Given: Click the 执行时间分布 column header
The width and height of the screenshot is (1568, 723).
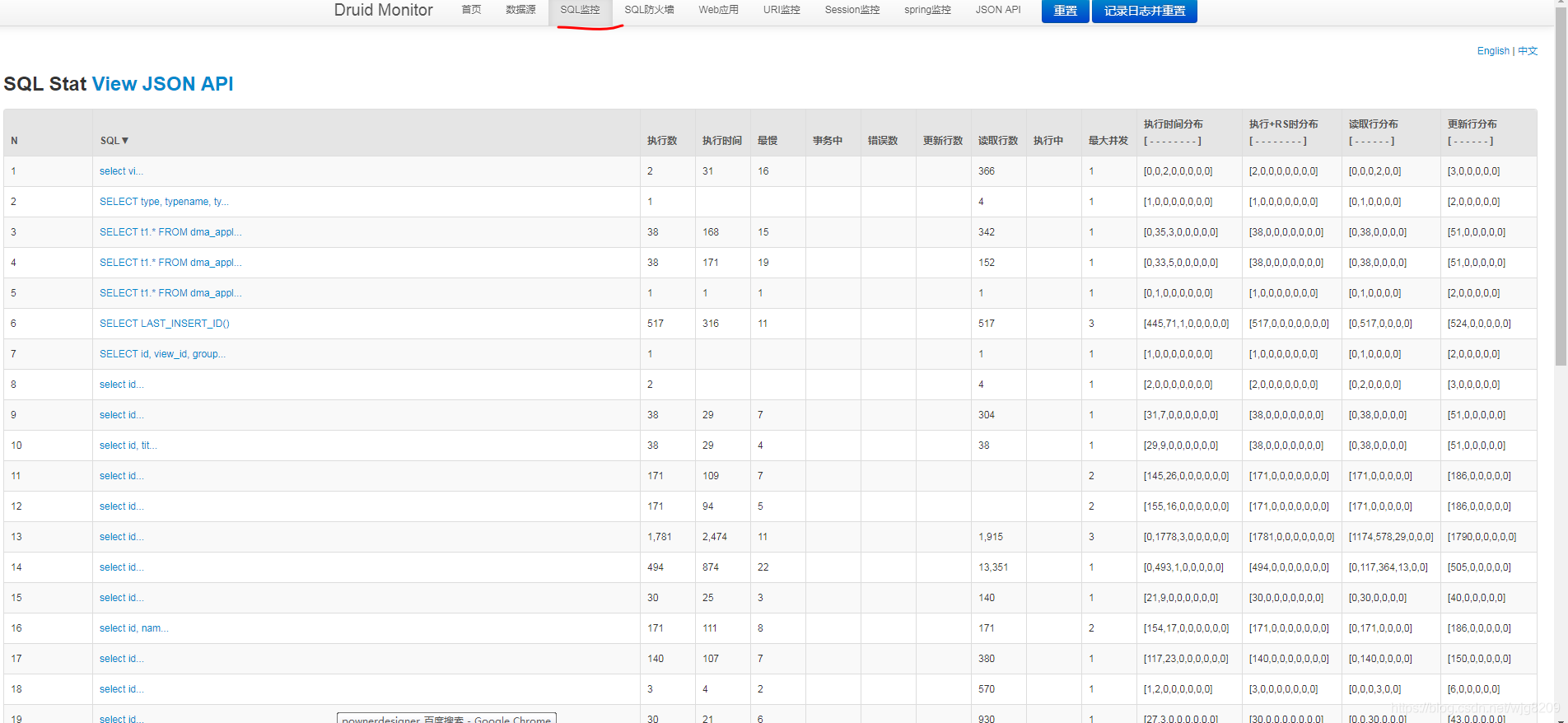Looking at the screenshot, I should click(1174, 124).
